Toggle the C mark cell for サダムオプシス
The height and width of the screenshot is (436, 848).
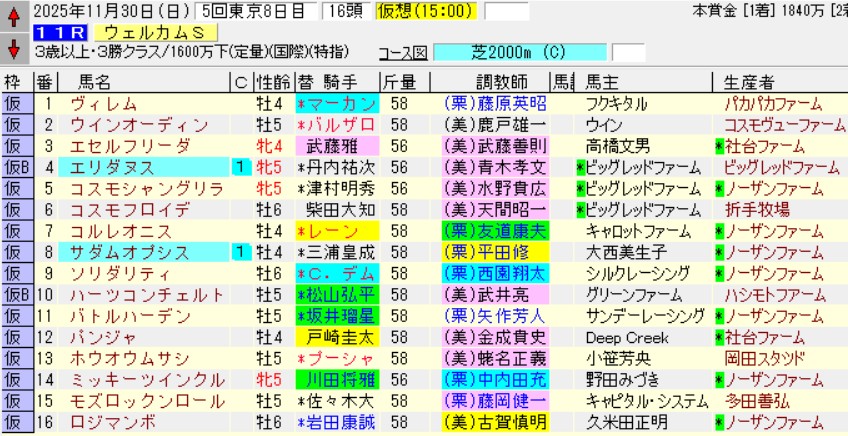[240, 252]
